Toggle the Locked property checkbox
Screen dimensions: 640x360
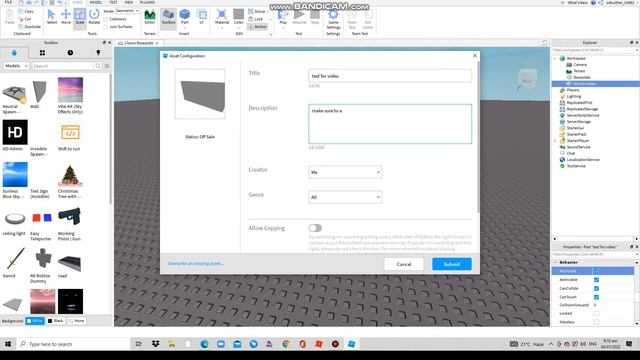click(x=596, y=313)
